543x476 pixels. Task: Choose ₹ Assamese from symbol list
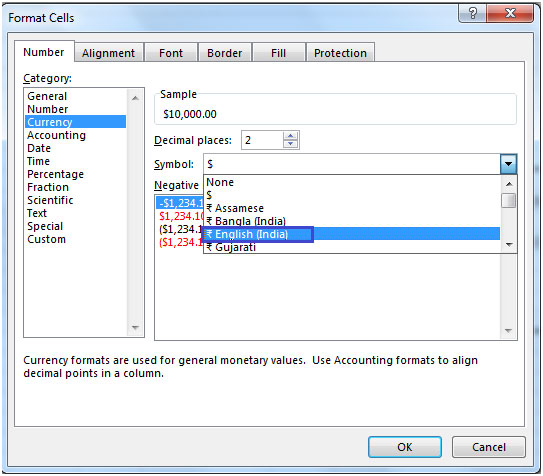pos(351,208)
